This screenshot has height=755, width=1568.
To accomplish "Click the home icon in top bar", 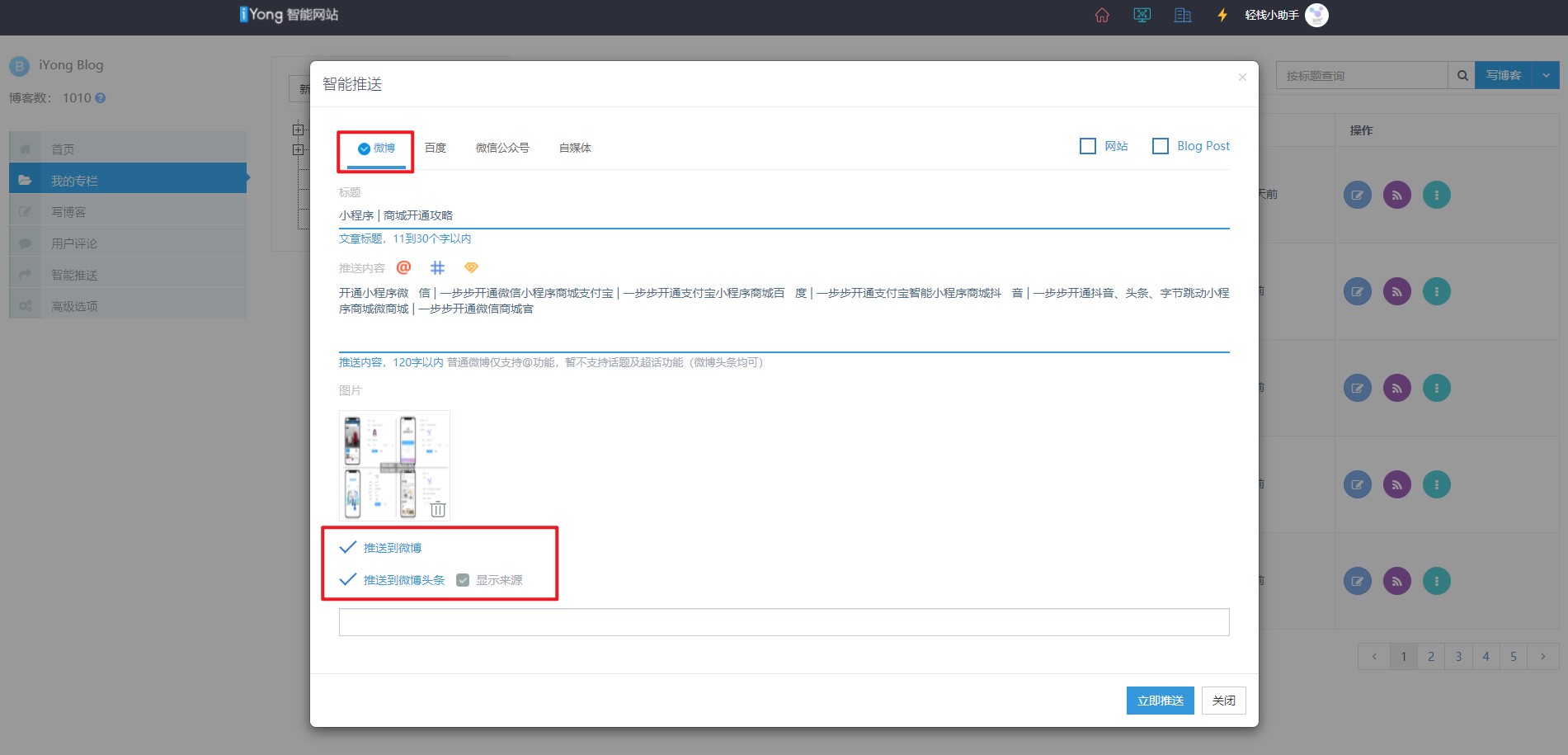I will (x=1102, y=15).
